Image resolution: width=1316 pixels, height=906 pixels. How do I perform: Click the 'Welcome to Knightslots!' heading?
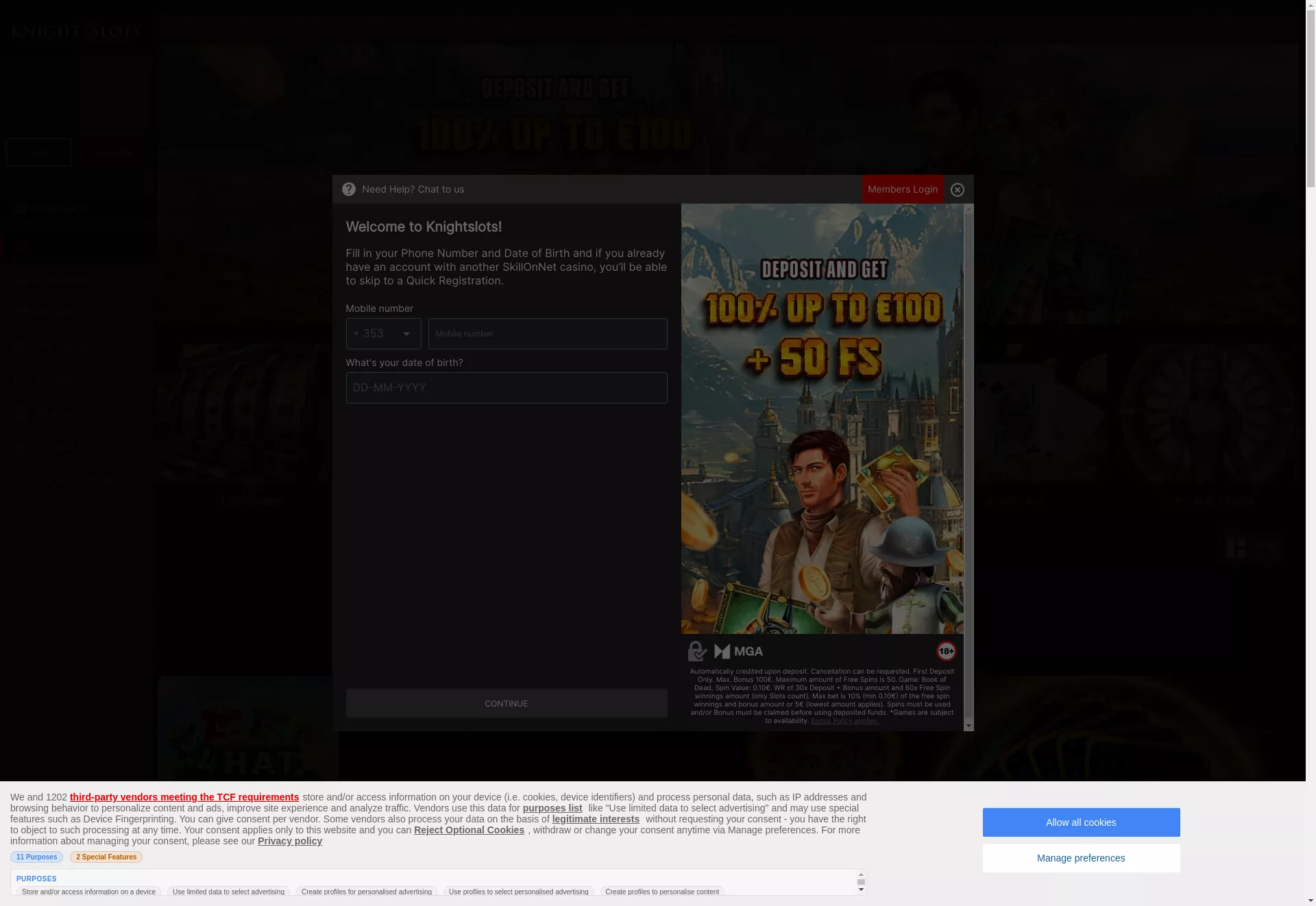click(x=424, y=227)
